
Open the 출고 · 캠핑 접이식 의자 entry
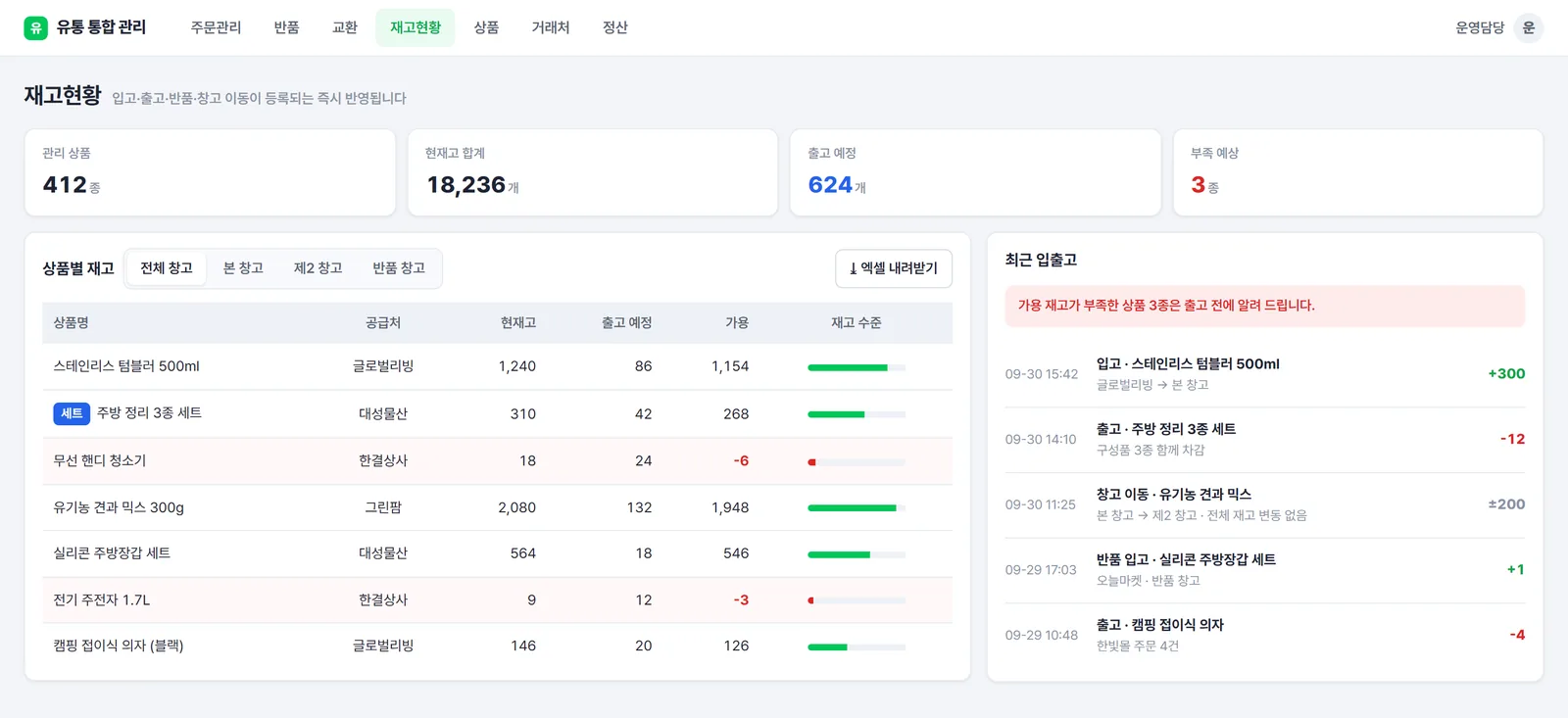(1265, 635)
